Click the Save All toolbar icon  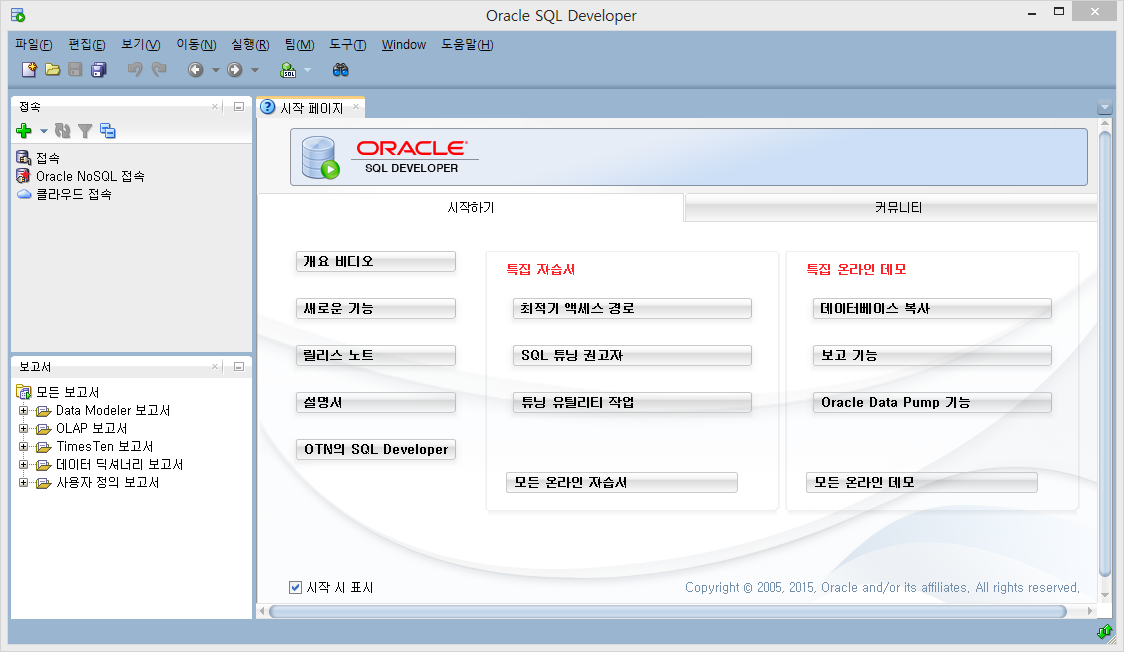click(x=99, y=69)
